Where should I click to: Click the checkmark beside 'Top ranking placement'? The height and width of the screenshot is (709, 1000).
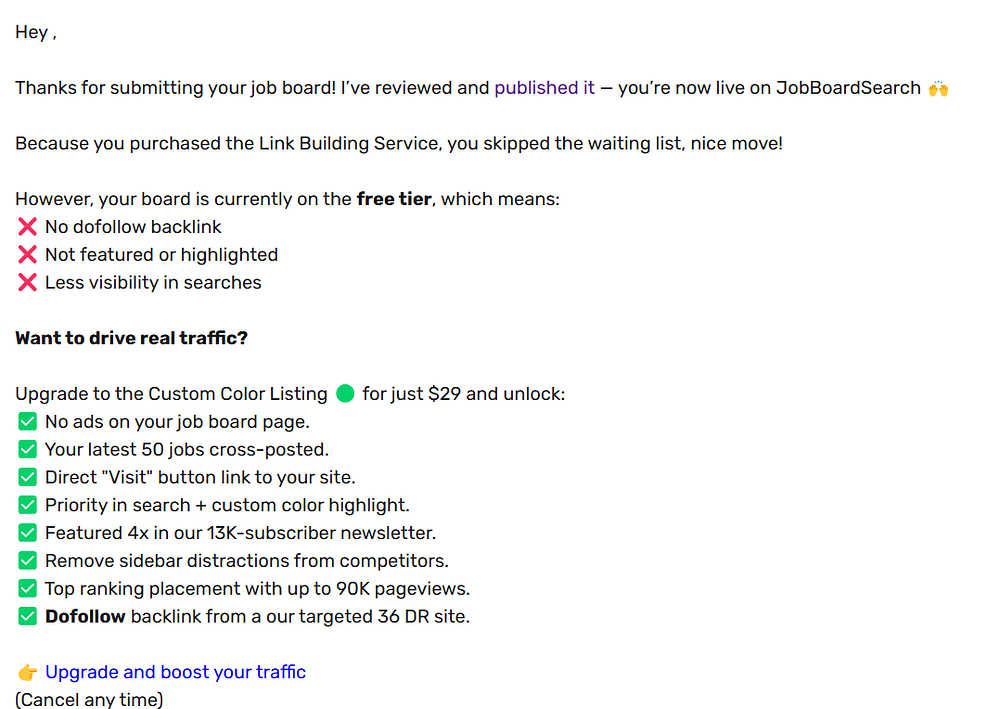click(x=27, y=588)
